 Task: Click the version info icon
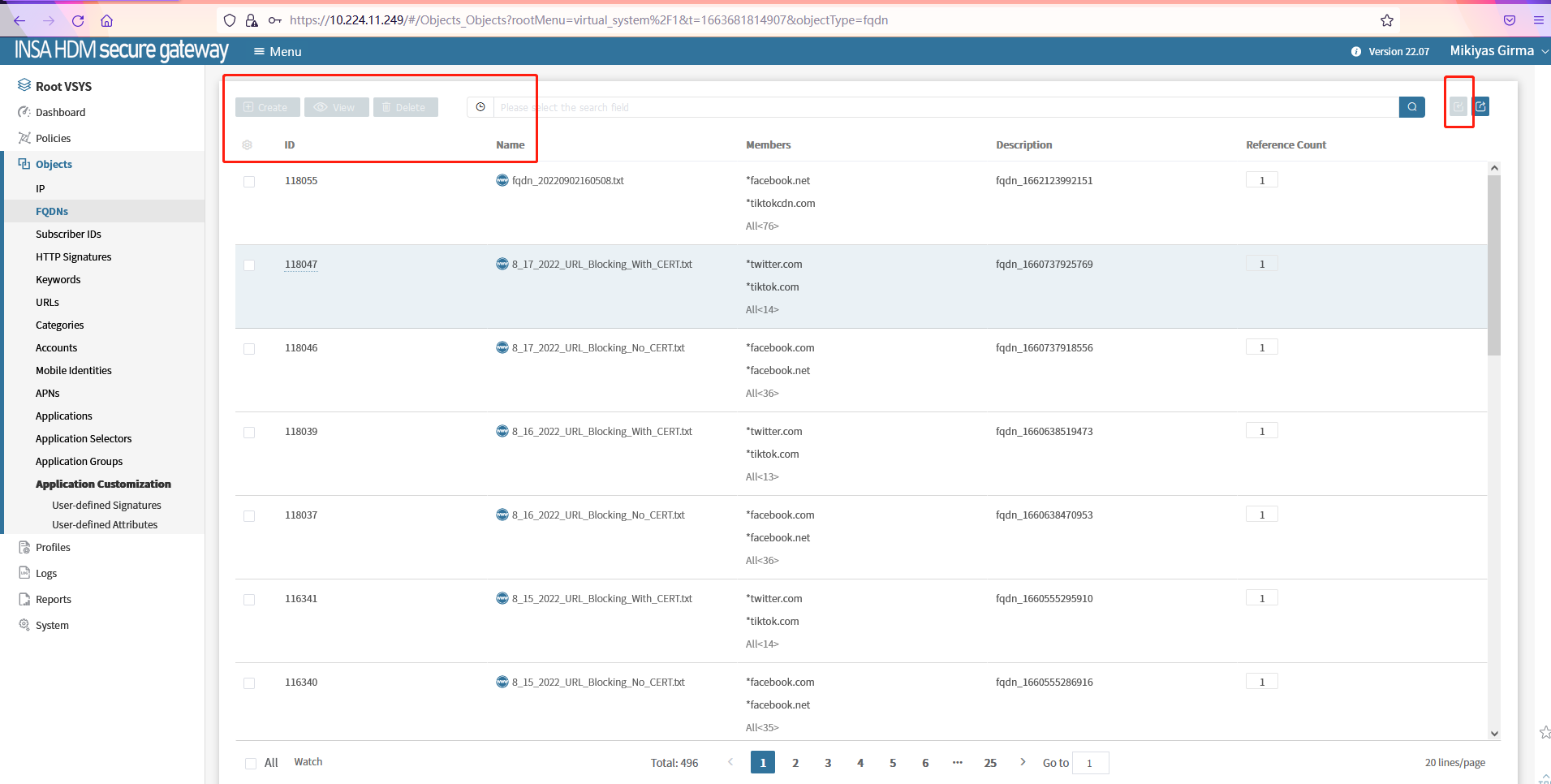[1355, 52]
